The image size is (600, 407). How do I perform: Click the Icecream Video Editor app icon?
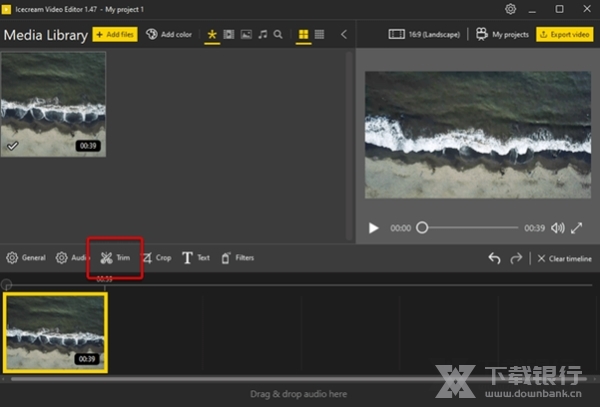point(6,9)
